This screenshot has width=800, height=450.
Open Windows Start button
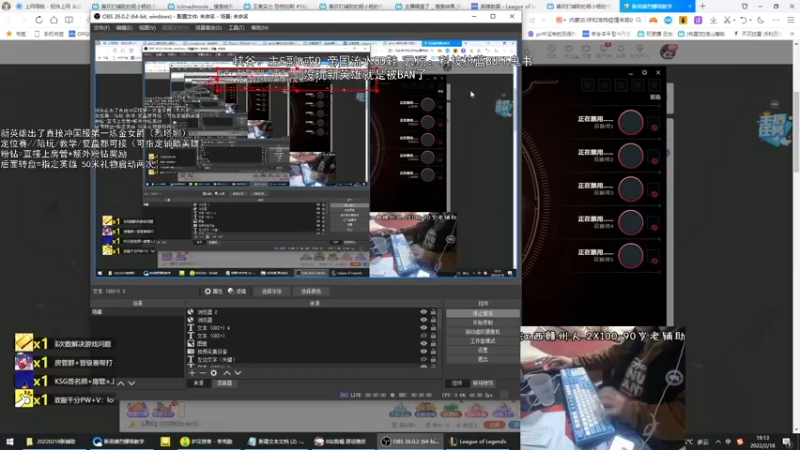[x=9, y=441]
